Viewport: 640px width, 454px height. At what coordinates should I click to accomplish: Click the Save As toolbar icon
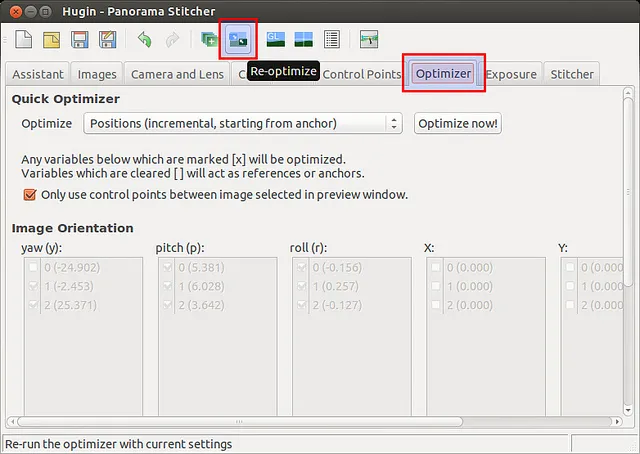click(108, 40)
